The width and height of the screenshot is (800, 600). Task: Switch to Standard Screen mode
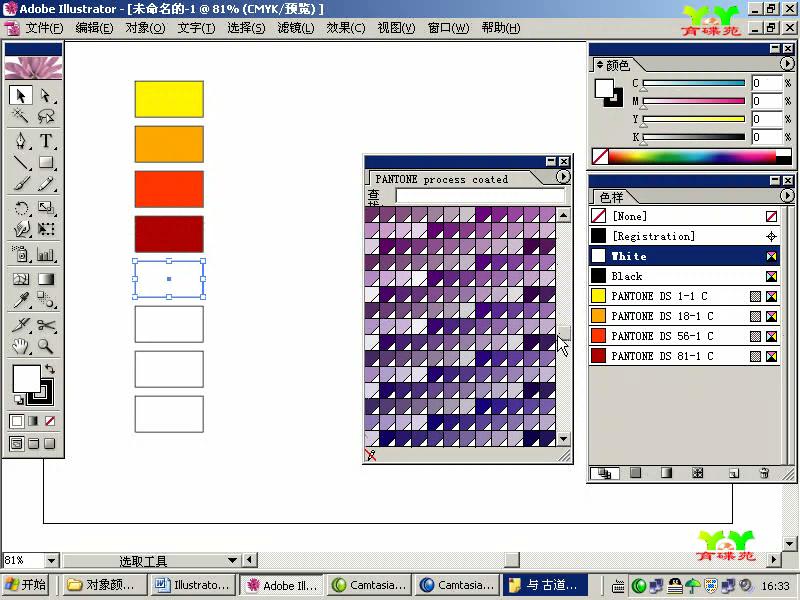coord(17,443)
